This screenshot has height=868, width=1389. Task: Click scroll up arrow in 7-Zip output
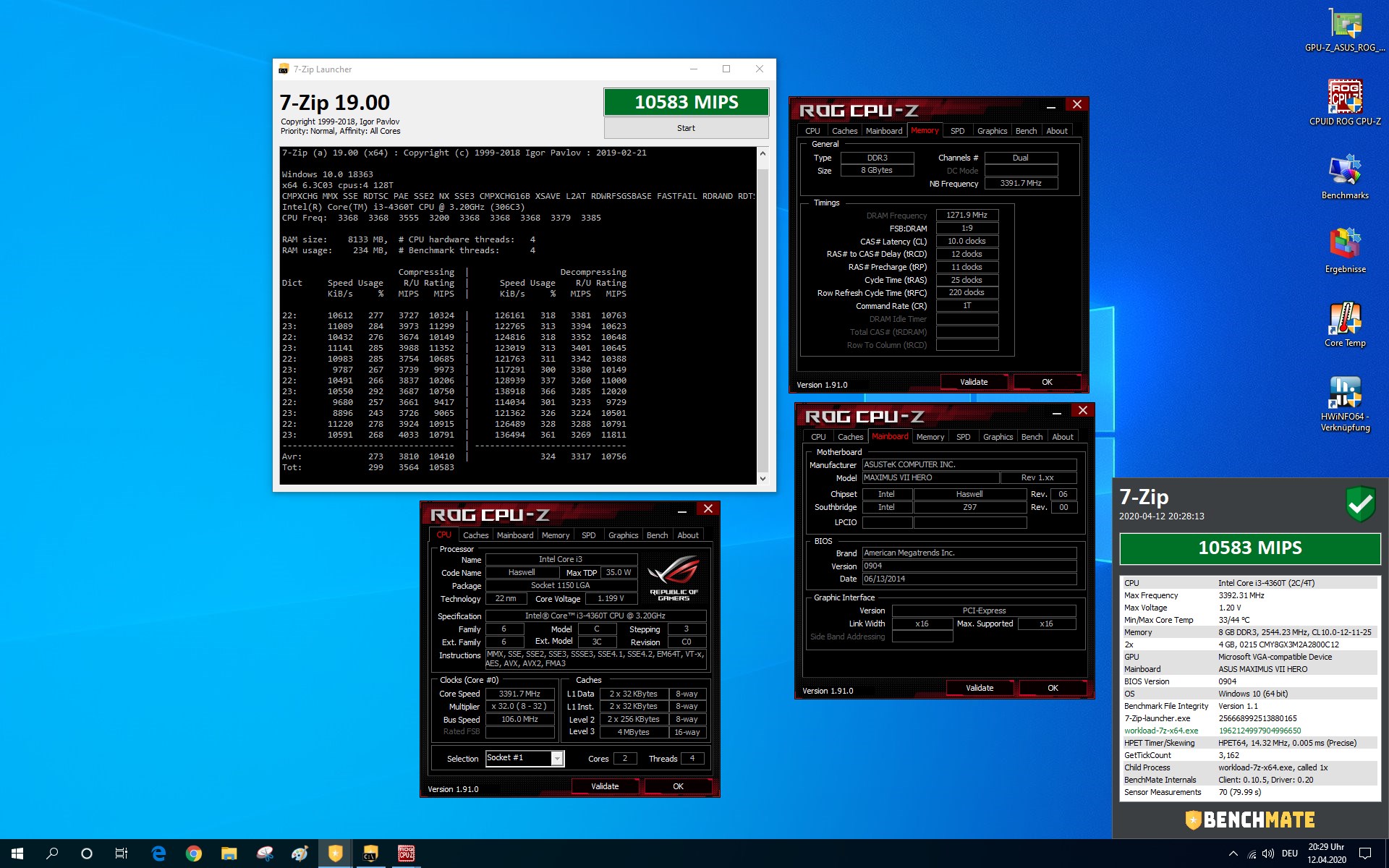coord(763,153)
